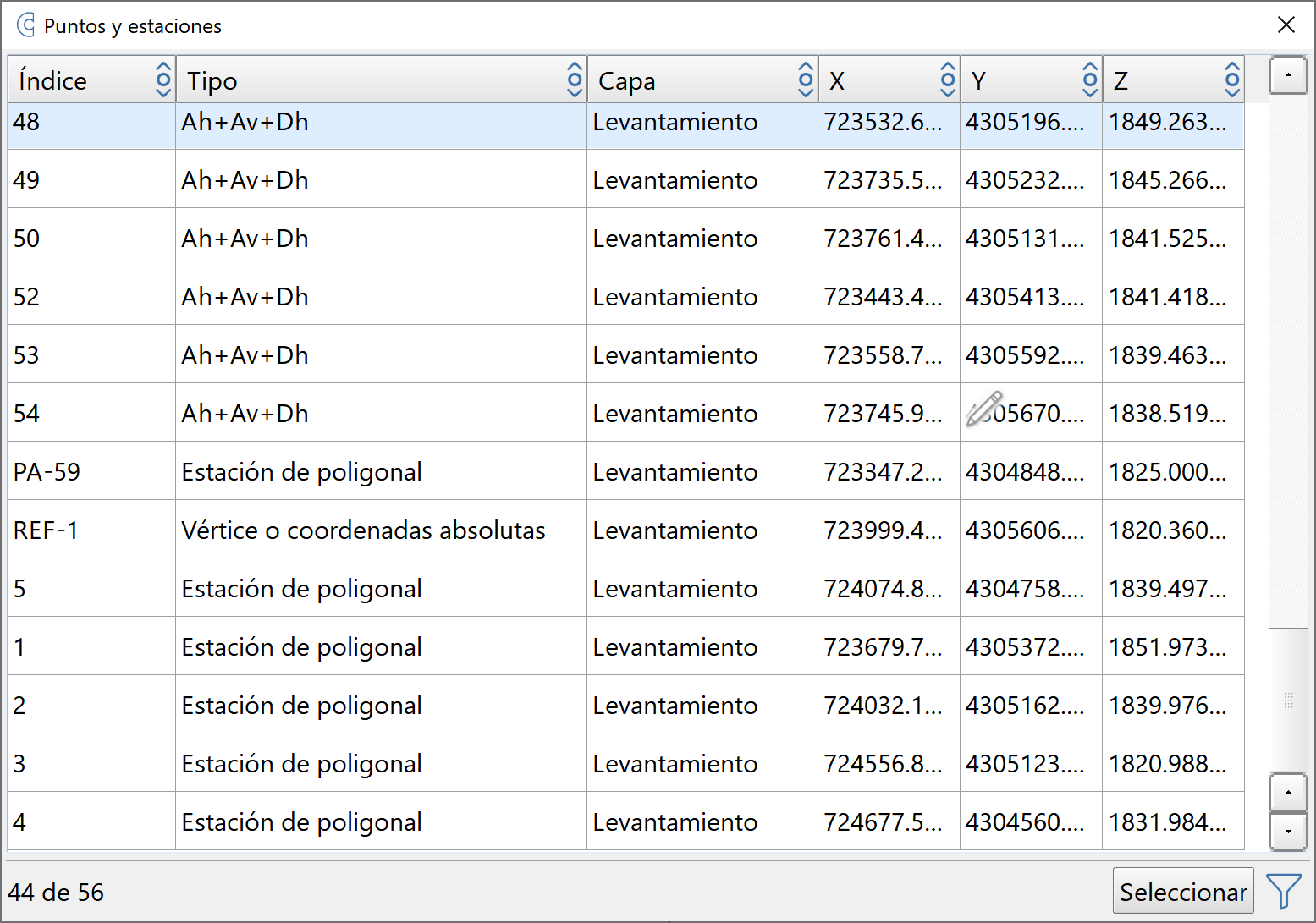Viewport: 1316px width, 923px height.
Task: Click Y value 4305123.... cell
Action: (x=1031, y=763)
